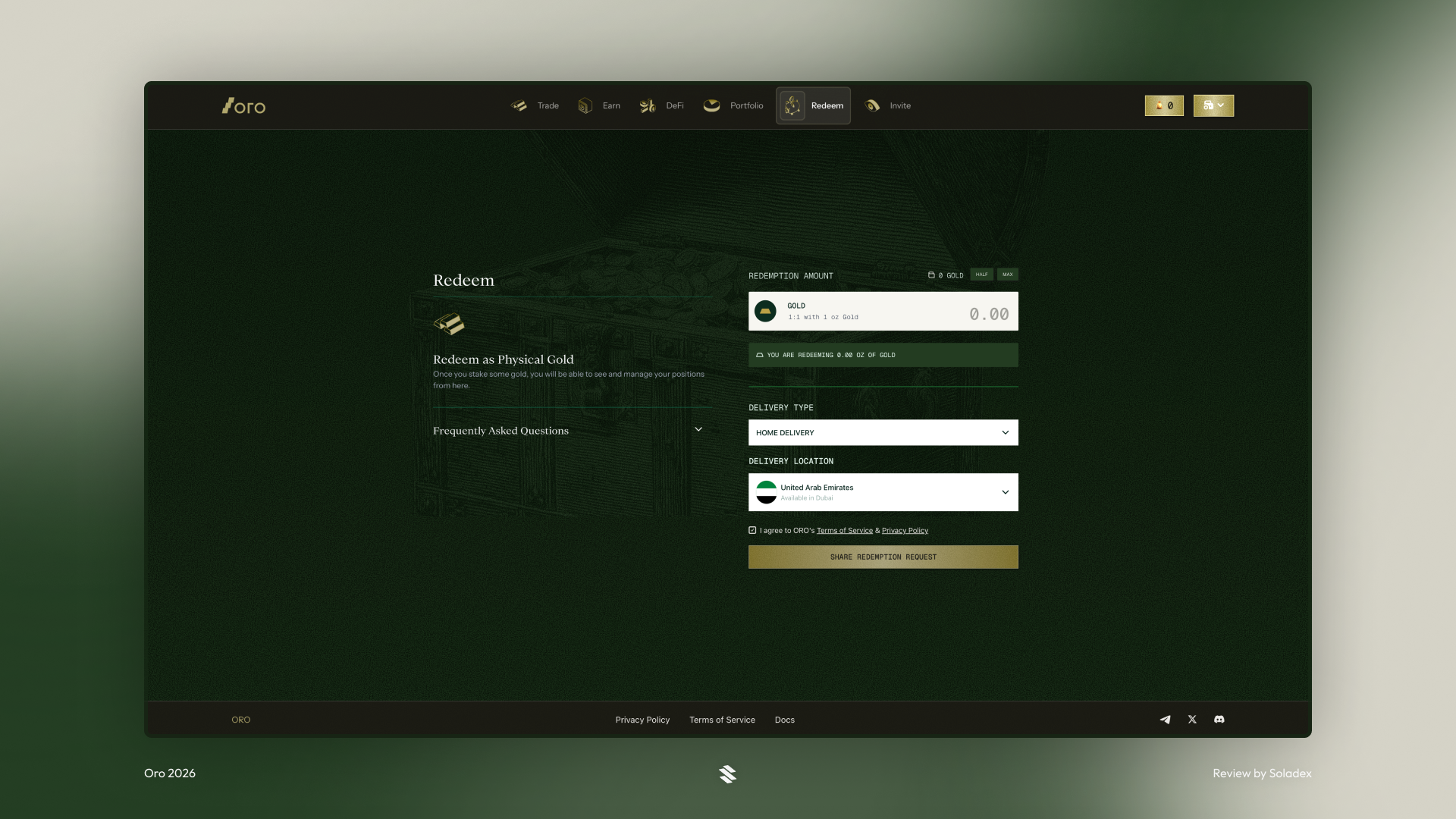
Task: Switch to the Redeem tab
Action: pyautogui.click(x=813, y=105)
